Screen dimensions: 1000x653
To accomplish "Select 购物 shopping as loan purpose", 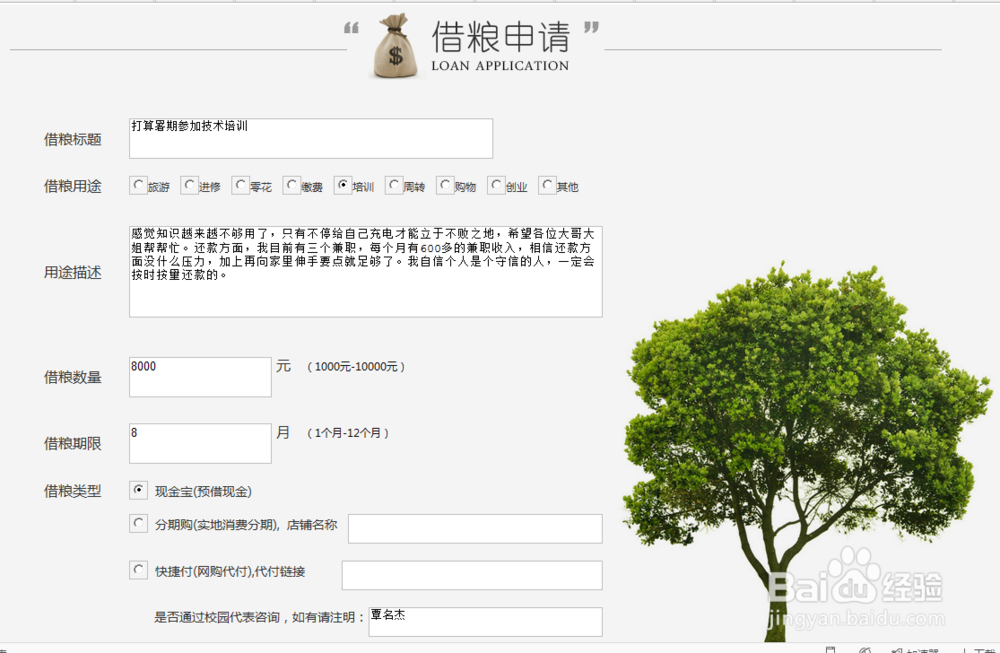I will (x=443, y=185).
